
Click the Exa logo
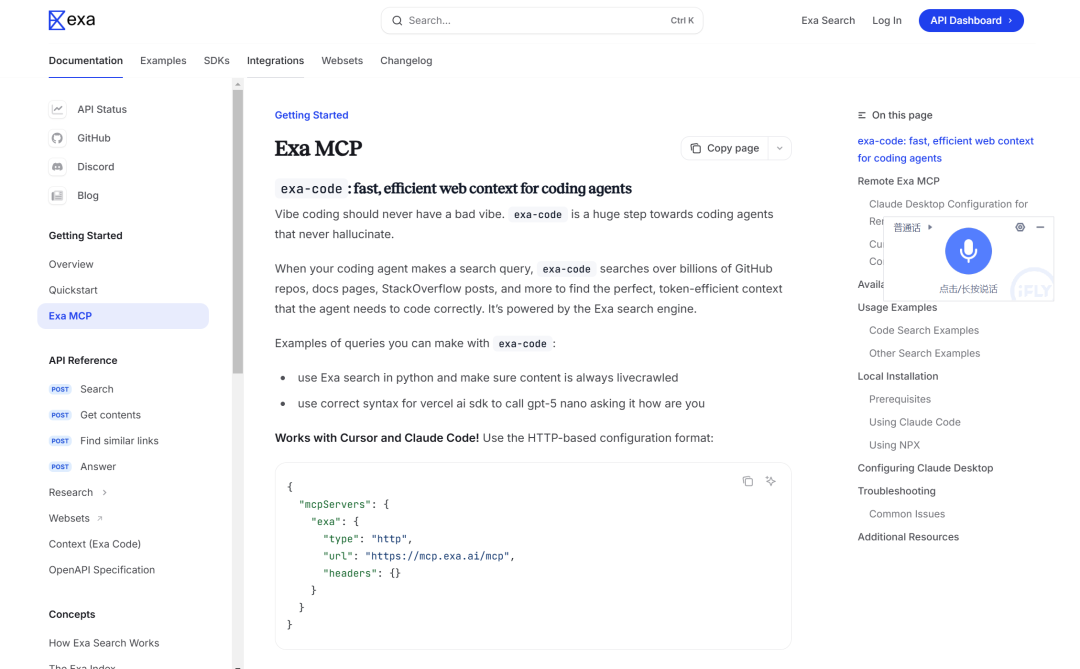click(x=72, y=20)
